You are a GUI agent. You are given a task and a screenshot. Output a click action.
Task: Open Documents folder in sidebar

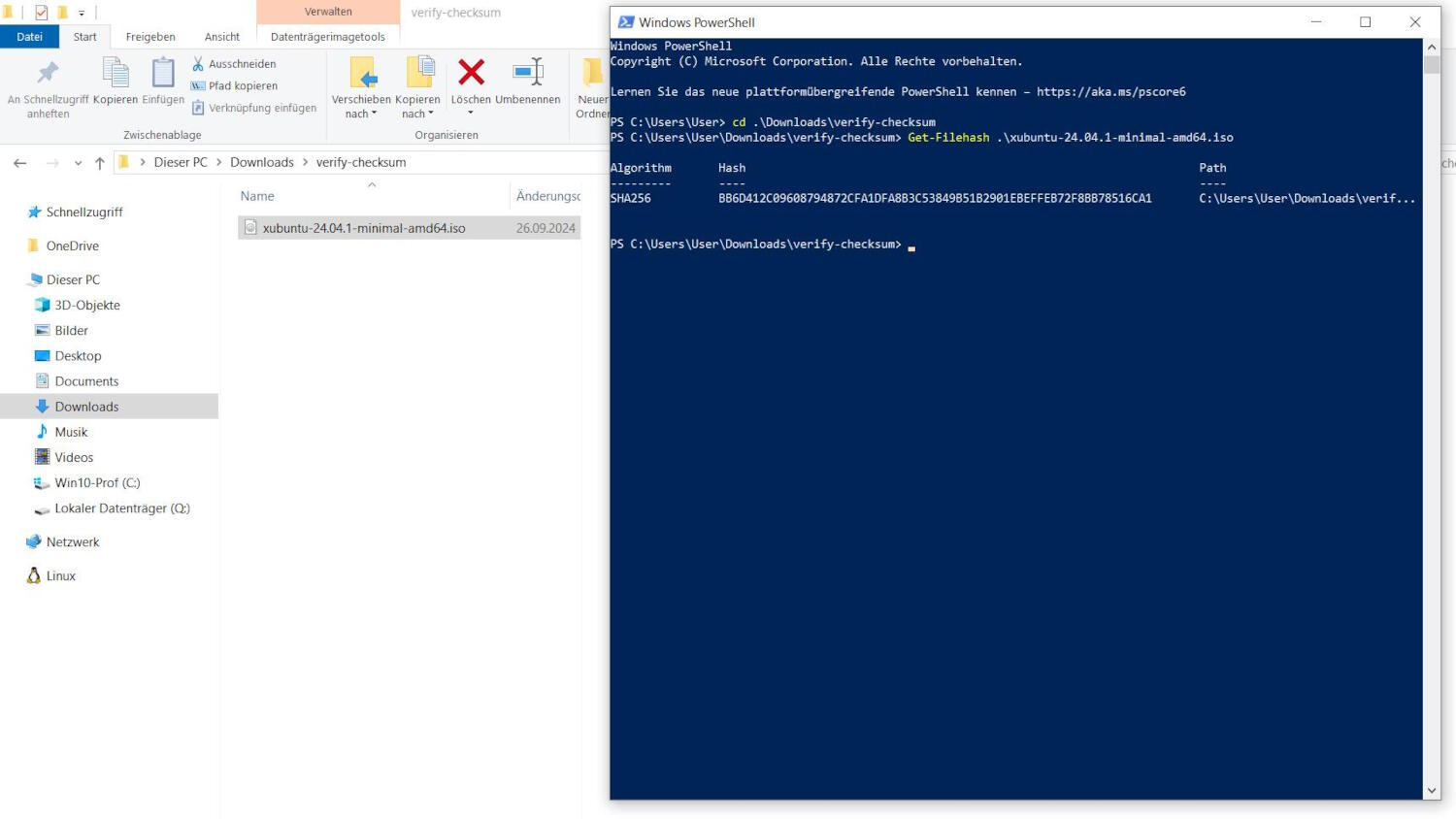pos(86,381)
